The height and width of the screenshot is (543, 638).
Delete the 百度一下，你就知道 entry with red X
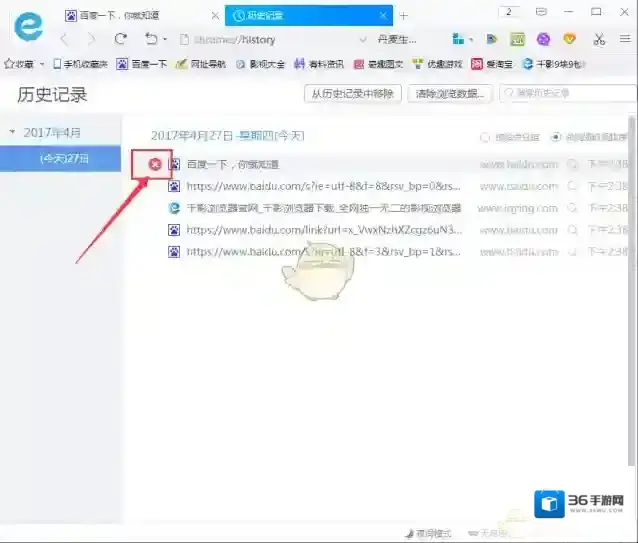[155, 164]
